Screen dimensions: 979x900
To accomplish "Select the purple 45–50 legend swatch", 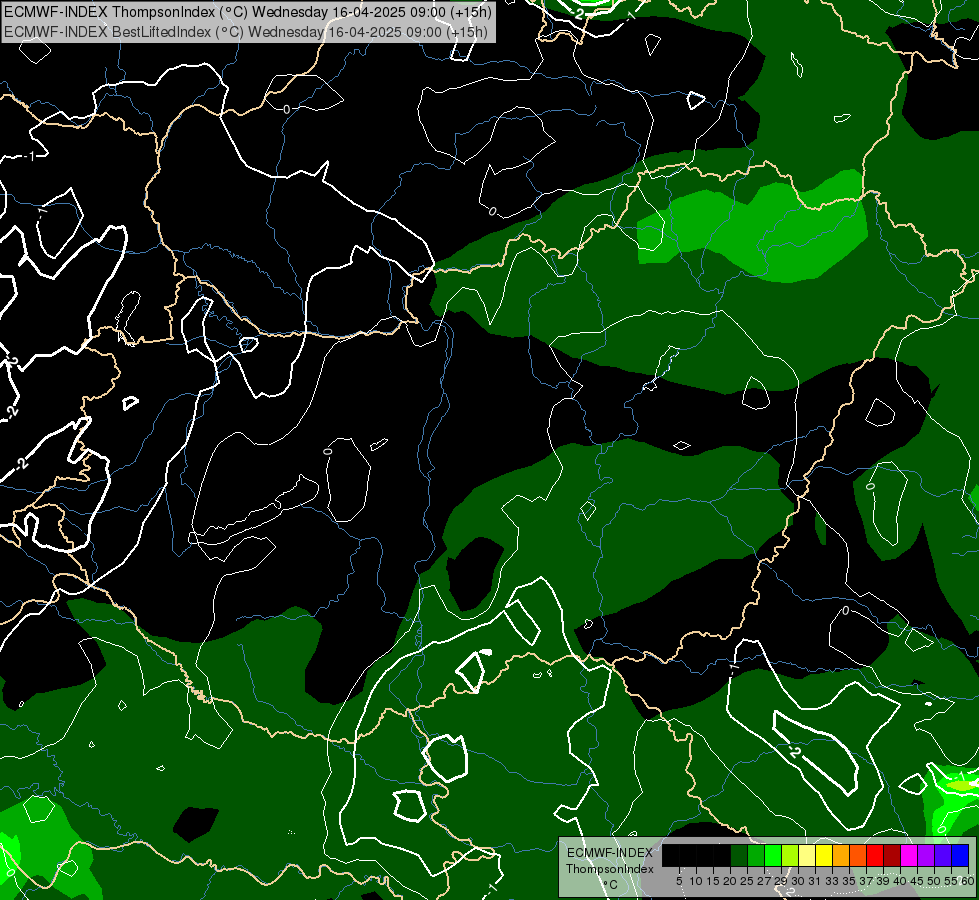I will pyautogui.click(x=926, y=855).
